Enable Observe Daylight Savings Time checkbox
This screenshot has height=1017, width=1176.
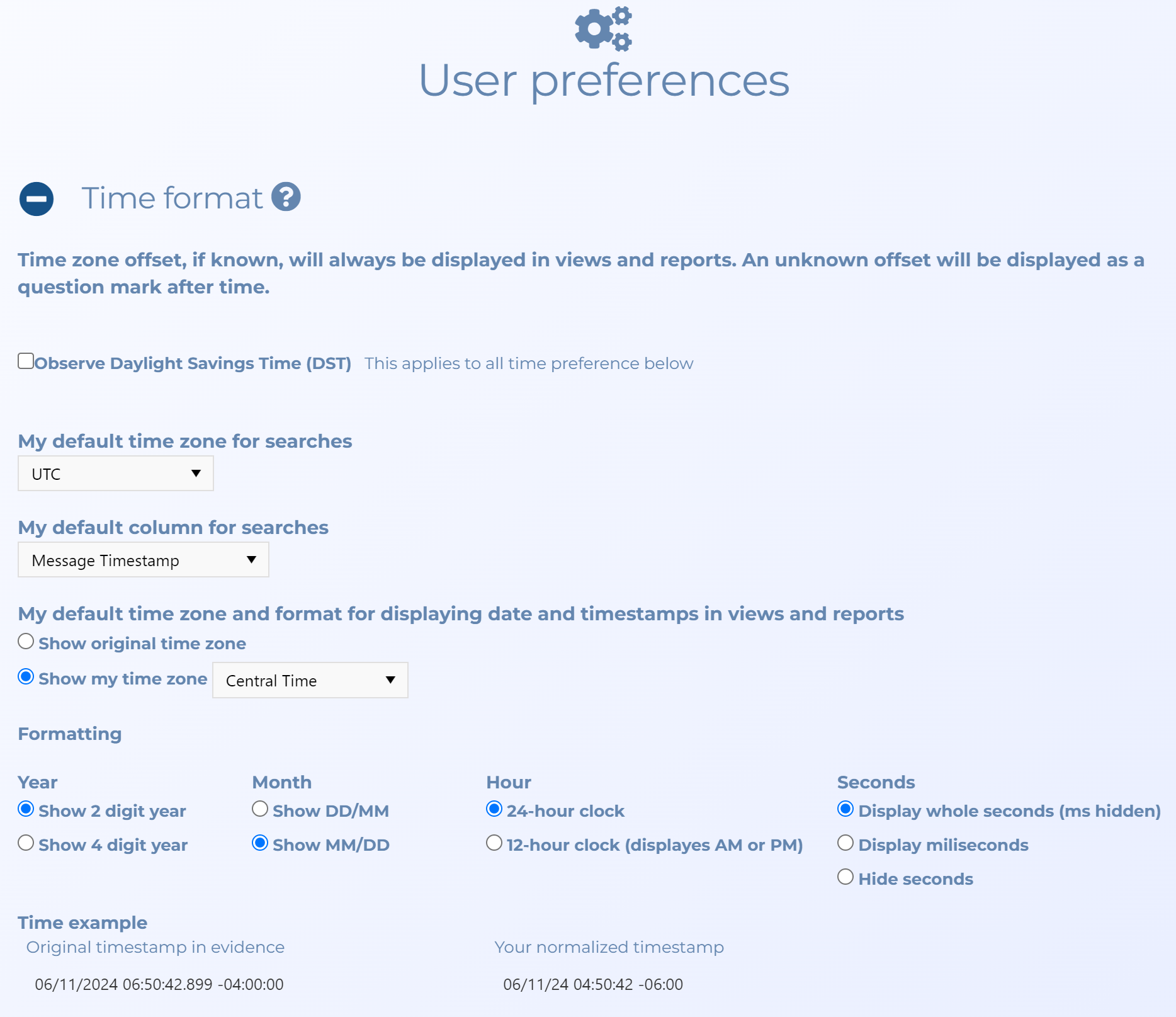[26, 361]
